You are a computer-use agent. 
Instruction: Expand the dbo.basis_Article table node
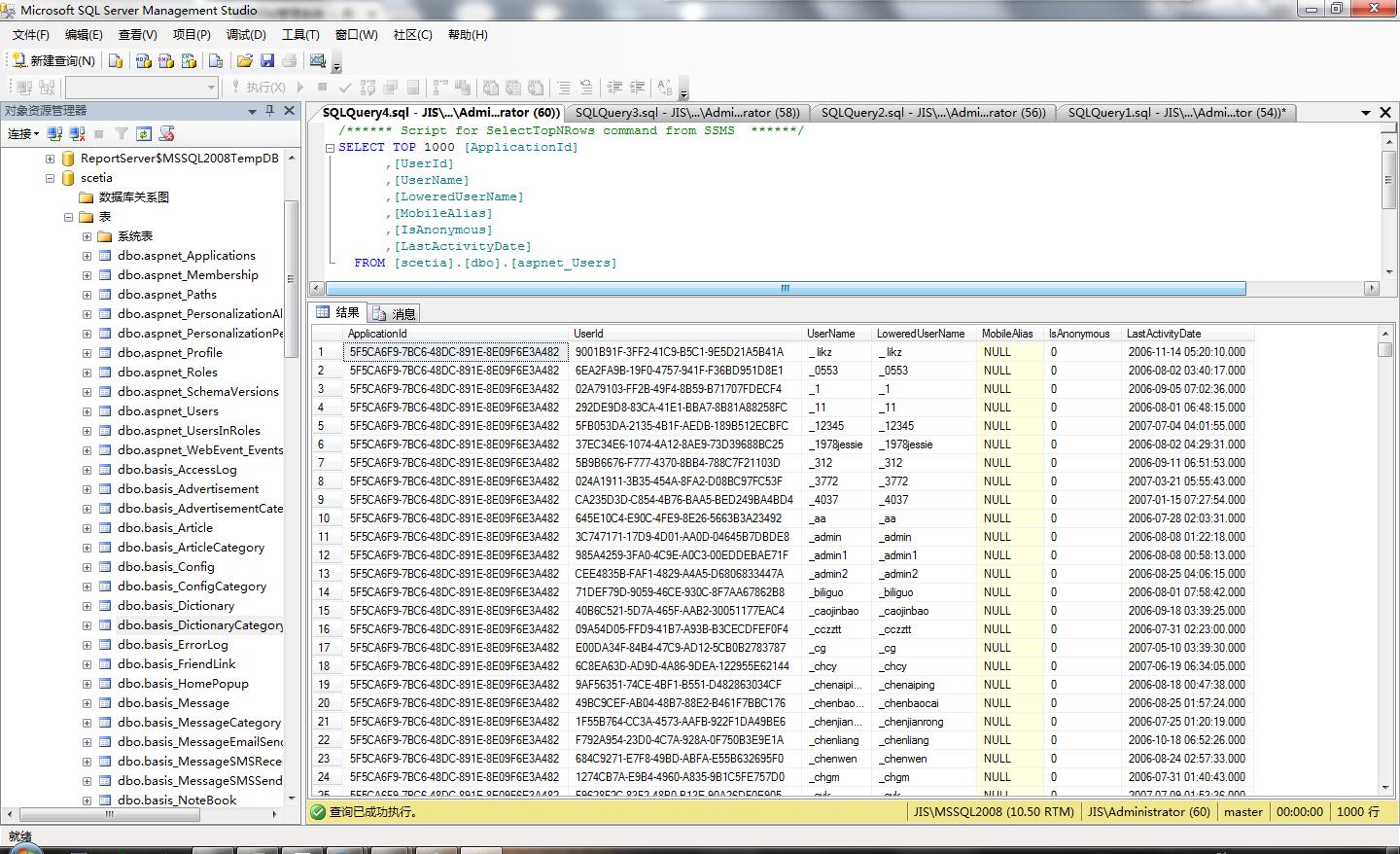[x=87, y=528]
